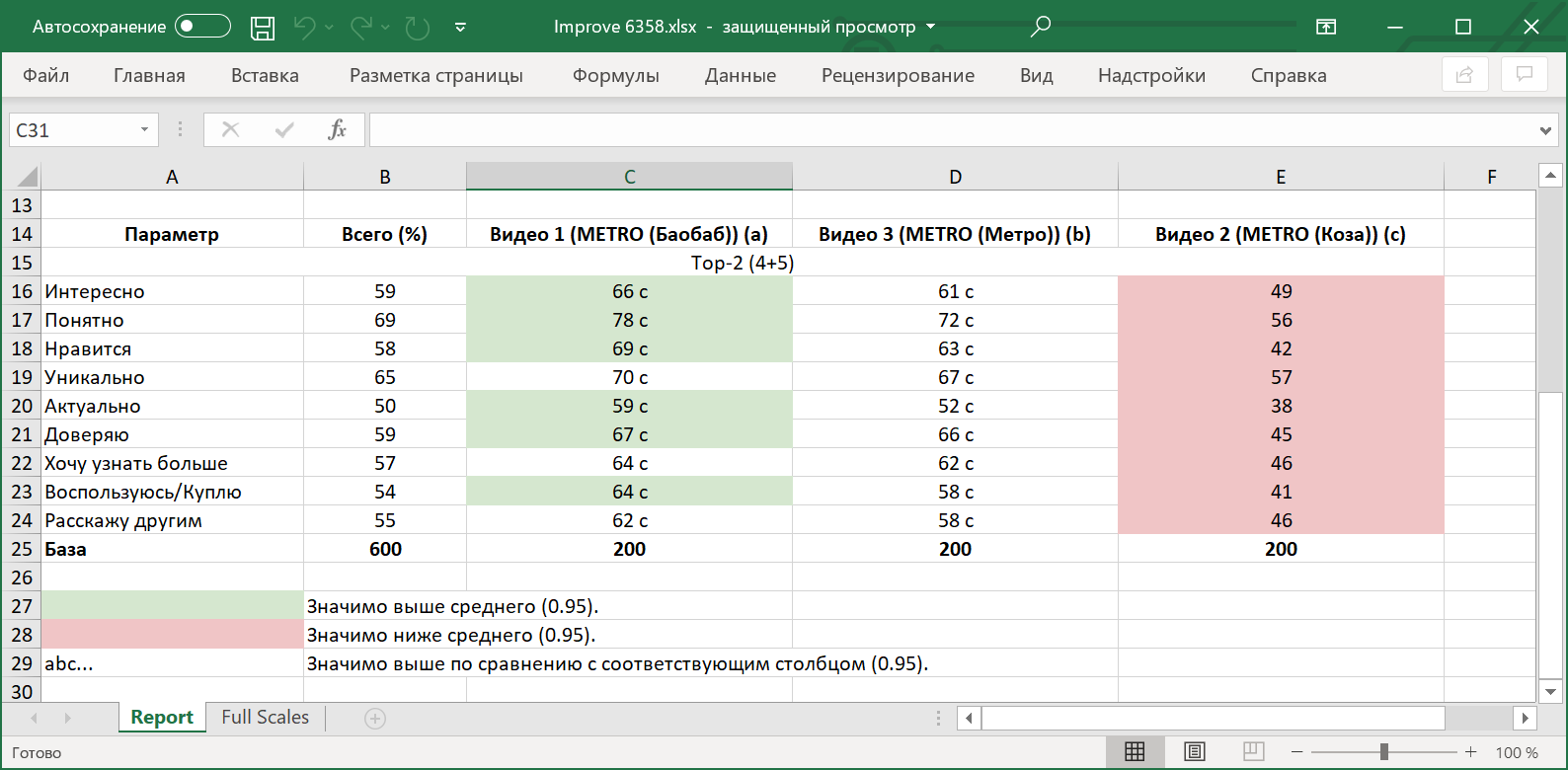Viewport: 1568px width, 770px height.
Task: Click the Cancel X formula bar icon
Action: [x=230, y=129]
